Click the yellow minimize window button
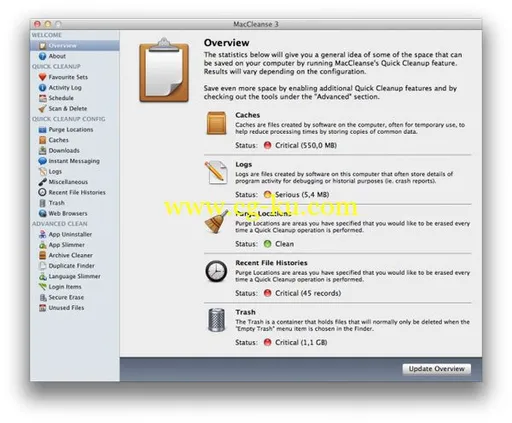 pyautogui.click(x=48, y=24)
